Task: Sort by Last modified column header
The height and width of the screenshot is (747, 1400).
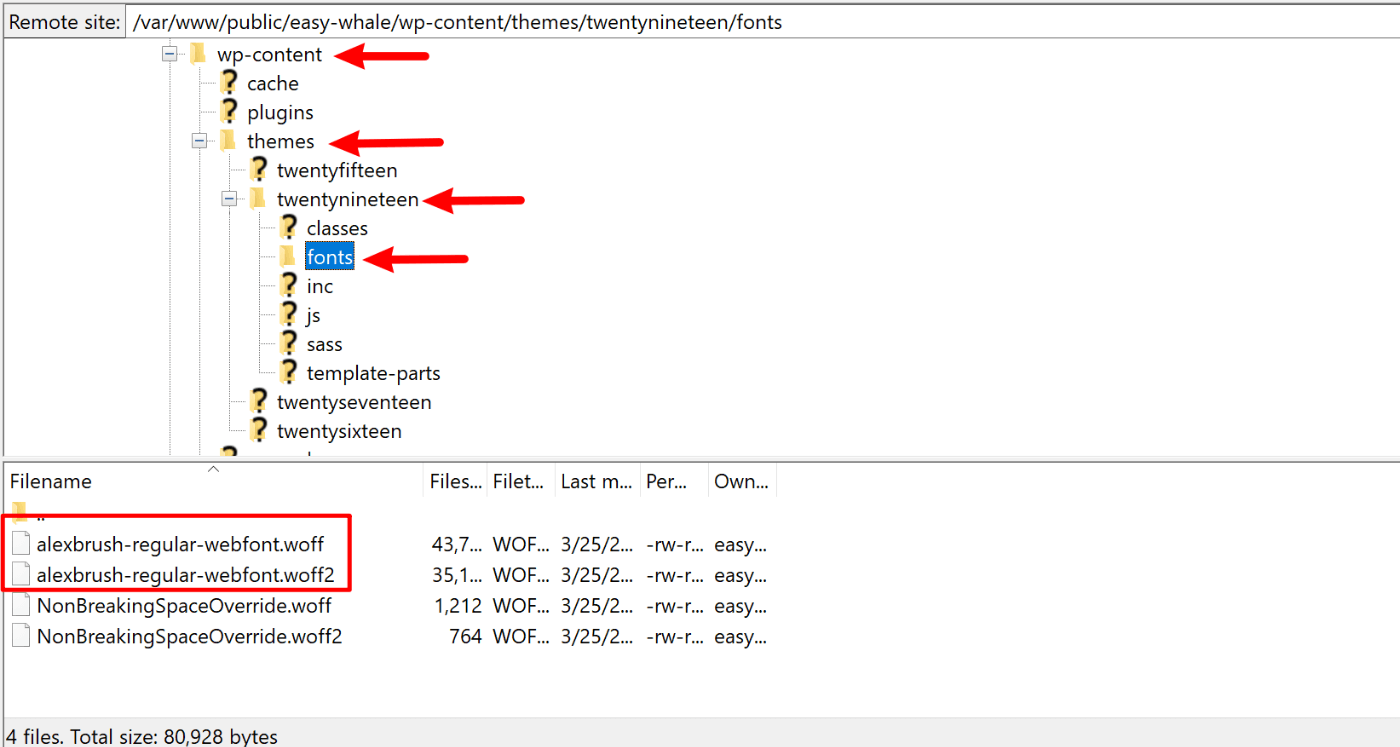Action: (x=597, y=481)
